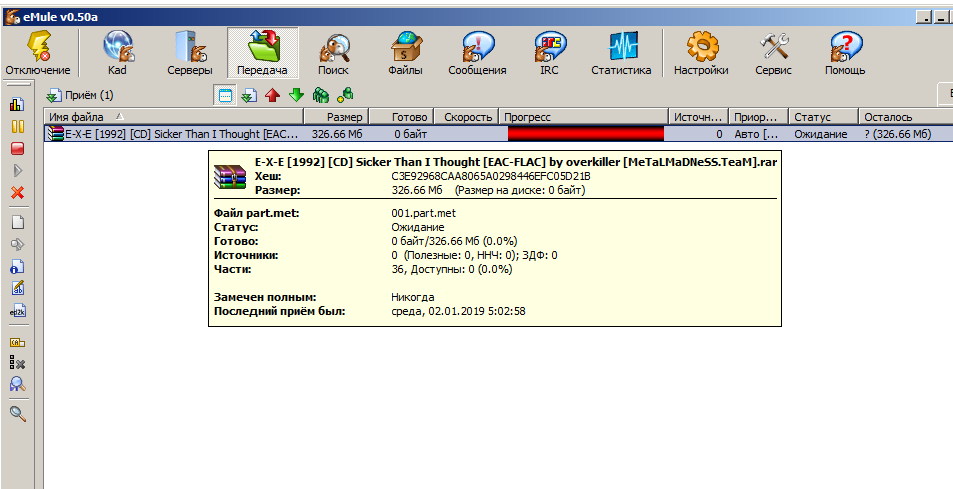Sort by Осталось column header
This screenshot has height=489, width=953.
coord(906,117)
